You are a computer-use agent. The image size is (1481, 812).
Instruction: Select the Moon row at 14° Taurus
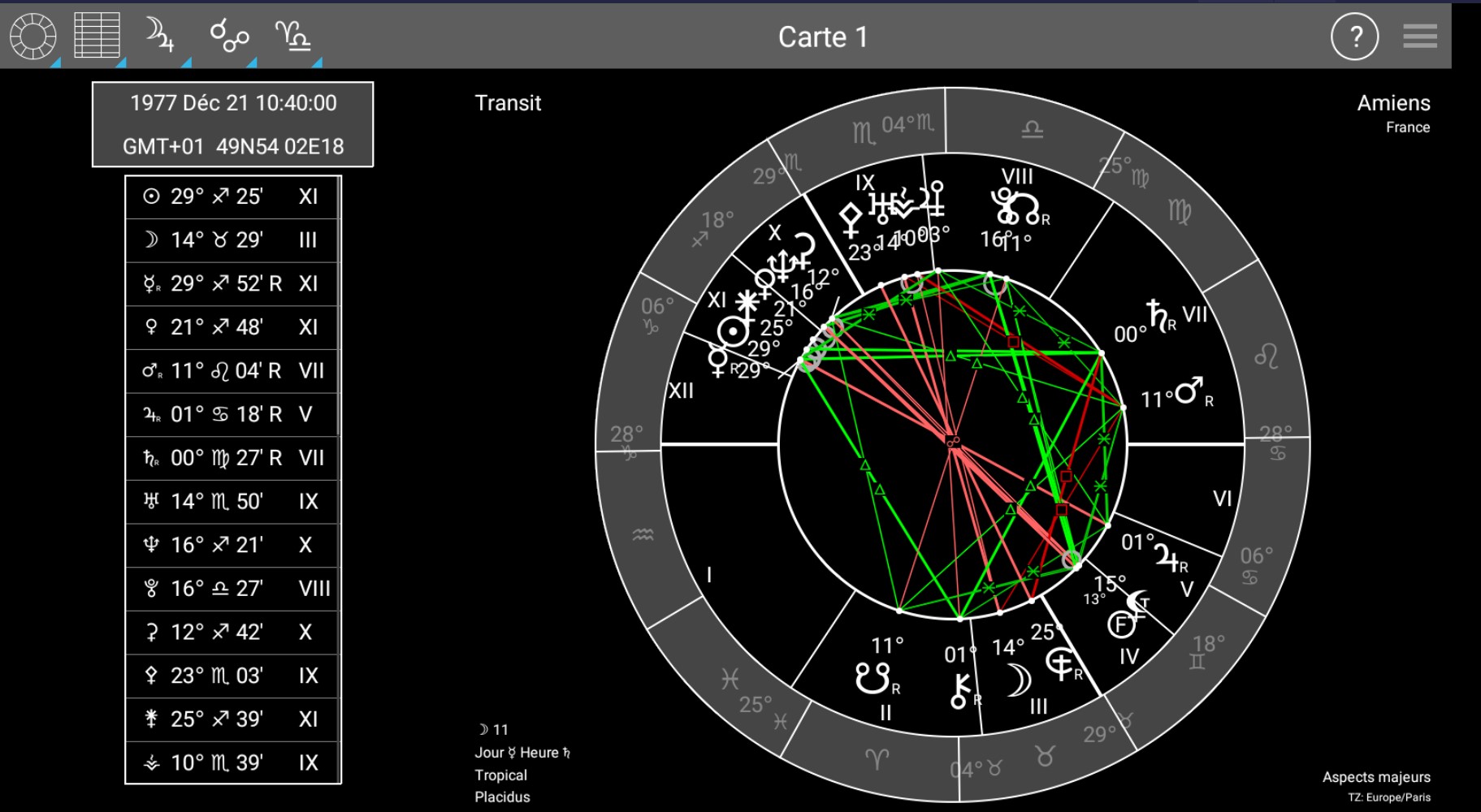click(232, 240)
